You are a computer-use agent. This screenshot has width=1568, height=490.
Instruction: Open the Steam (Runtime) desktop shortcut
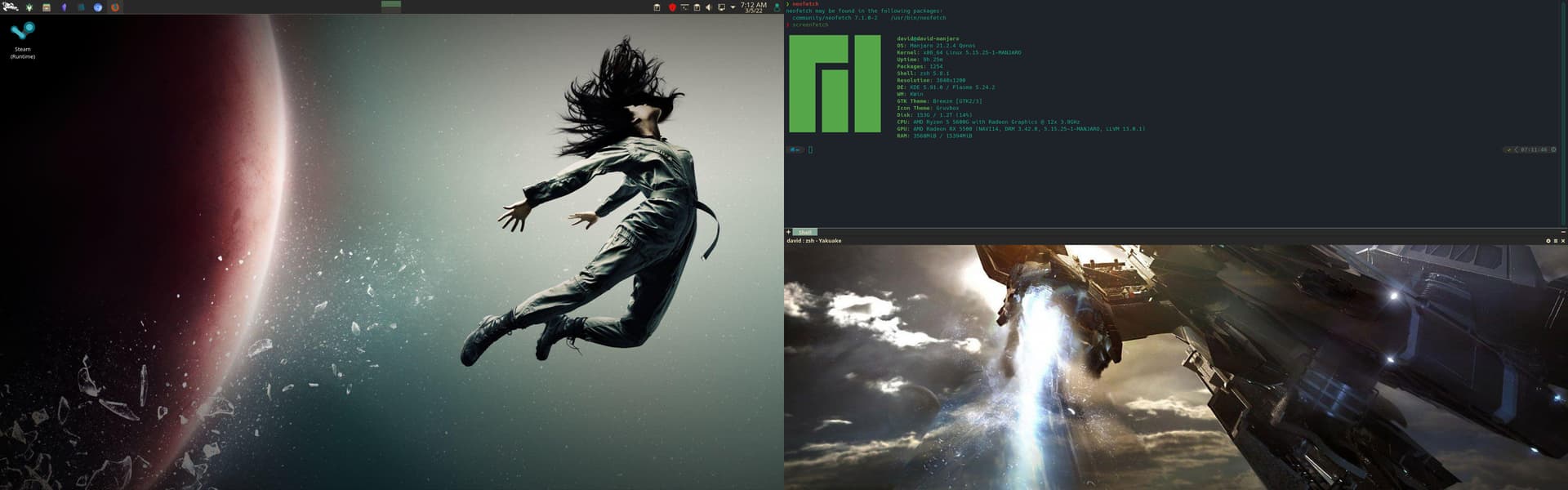pos(23,40)
